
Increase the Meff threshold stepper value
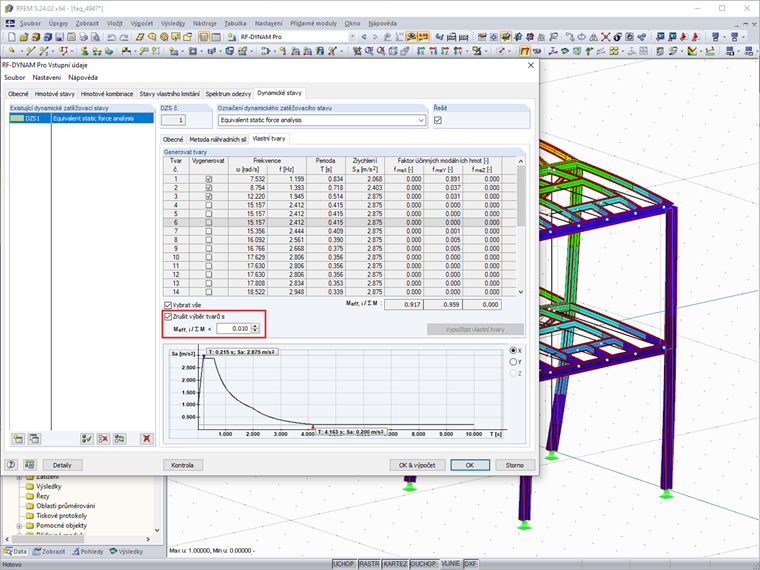(x=255, y=326)
